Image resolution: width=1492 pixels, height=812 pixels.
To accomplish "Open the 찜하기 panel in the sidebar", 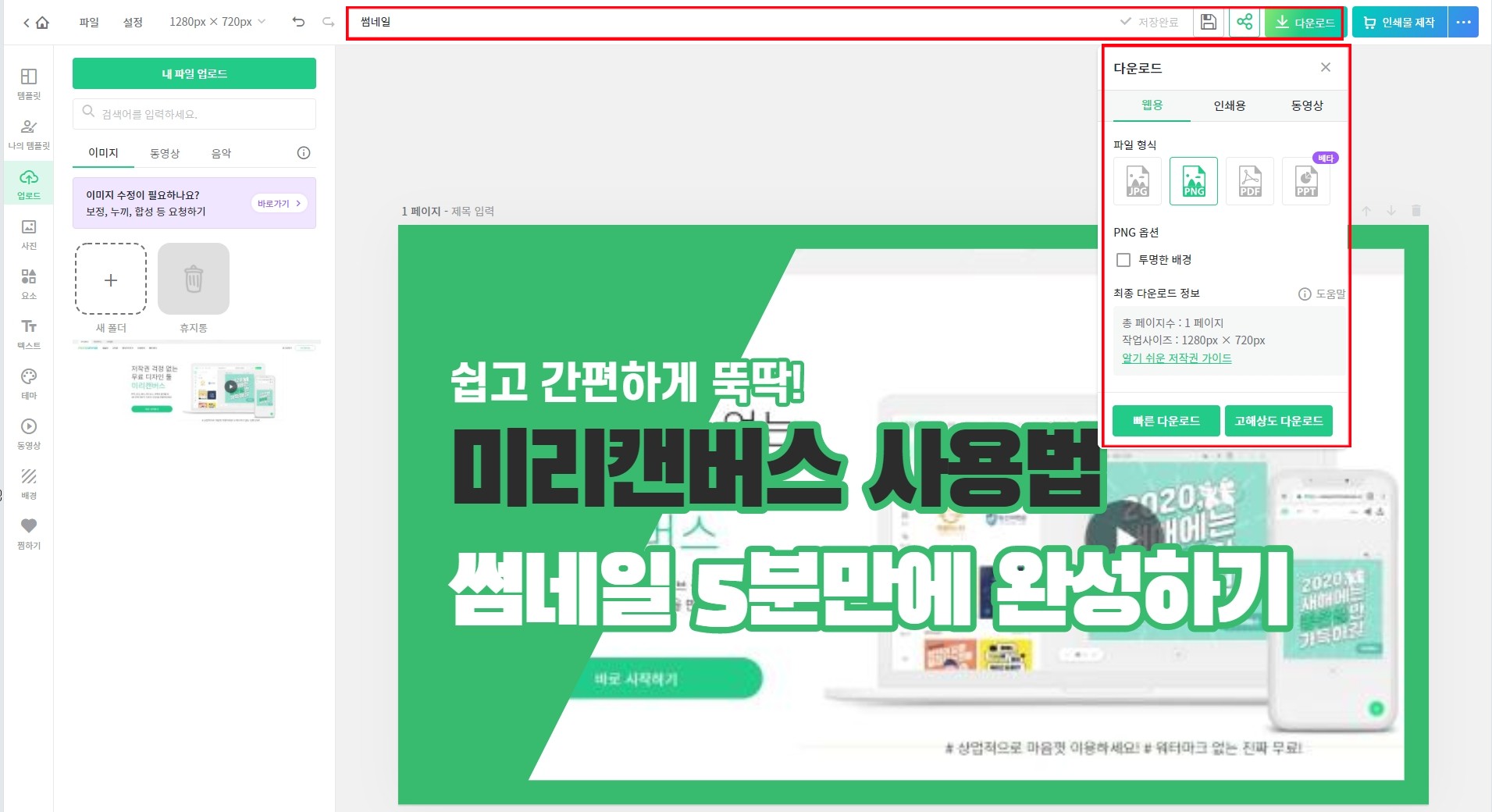I will point(28,532).
